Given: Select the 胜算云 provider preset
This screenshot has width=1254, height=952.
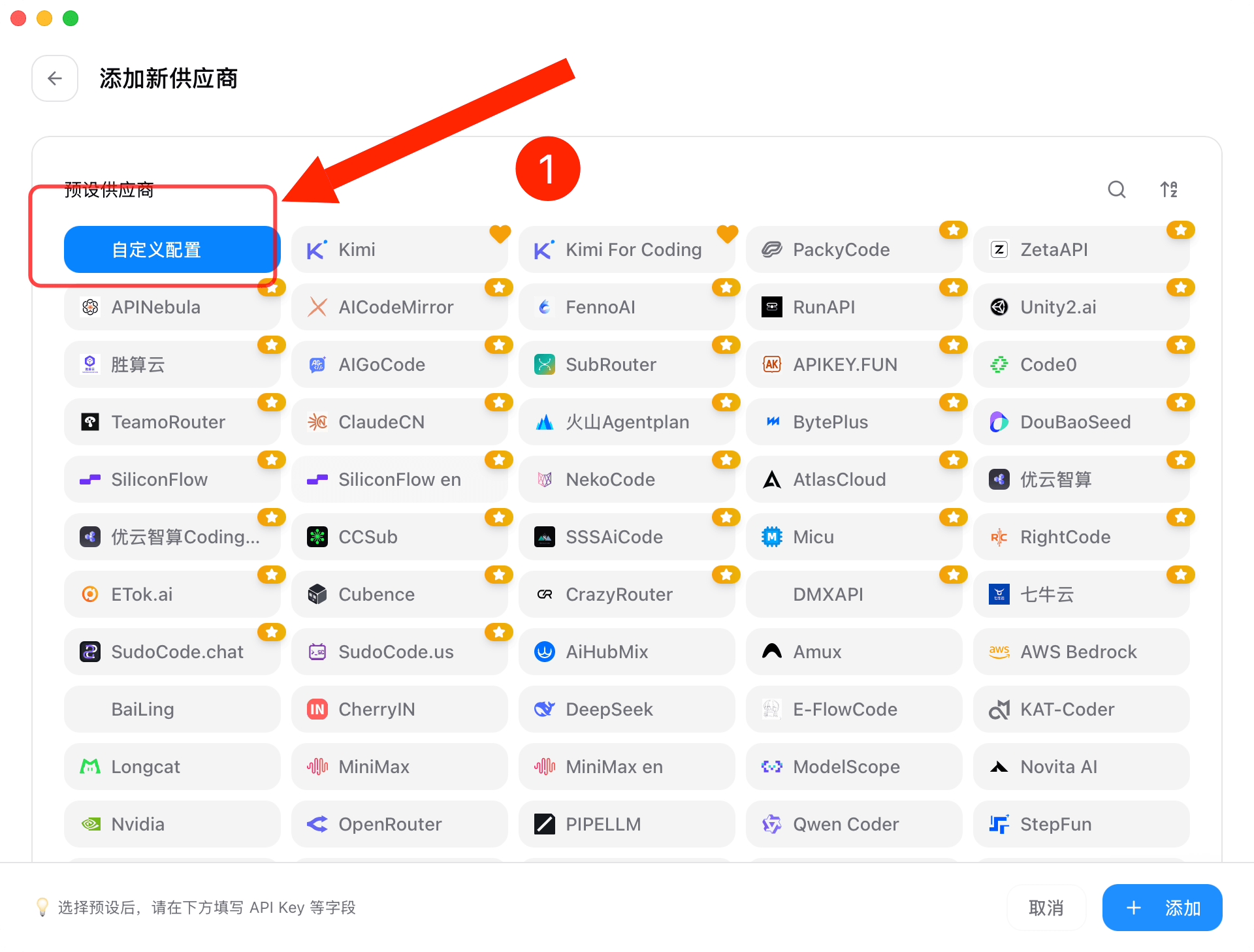Looking at the screenshot, I should pos(172,364).
